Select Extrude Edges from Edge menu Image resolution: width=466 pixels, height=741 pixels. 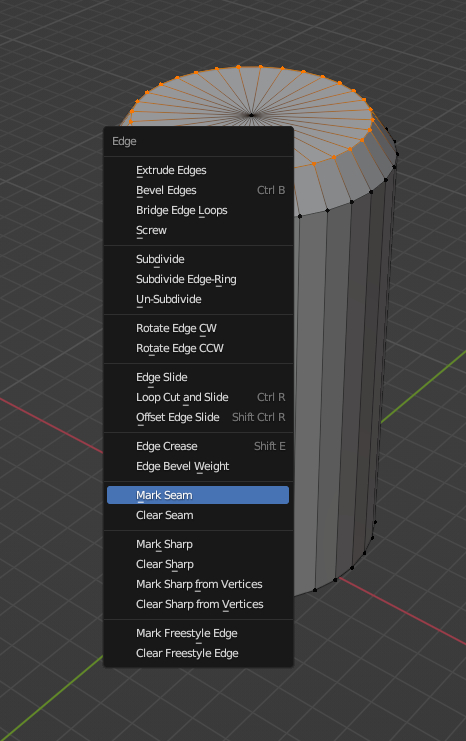pyautogui.click(x=198, y=170)
